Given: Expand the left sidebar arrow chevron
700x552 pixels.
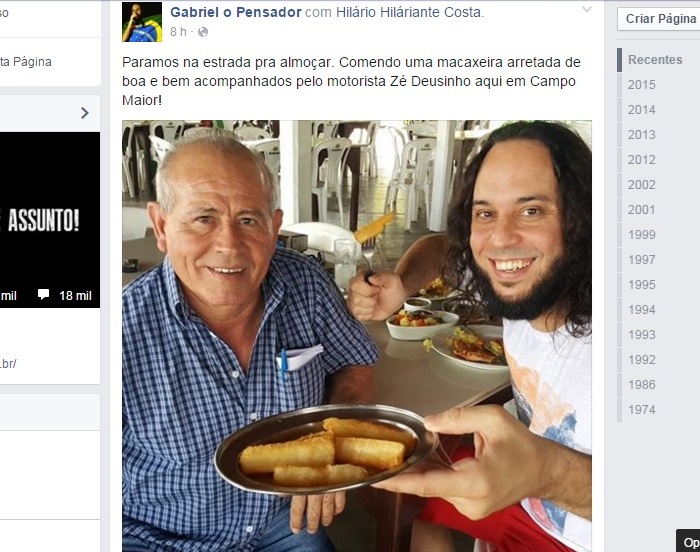Looking at the screenshot, I should click(84, 113).
